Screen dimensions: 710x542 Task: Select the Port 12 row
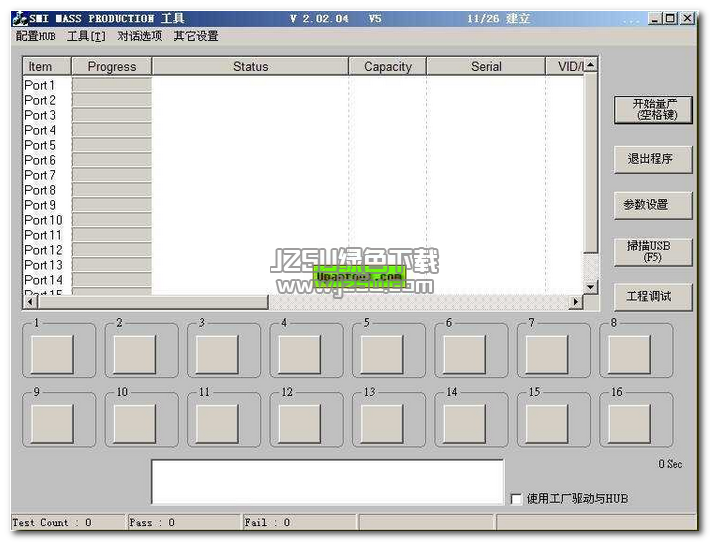(x=303, y=249)
